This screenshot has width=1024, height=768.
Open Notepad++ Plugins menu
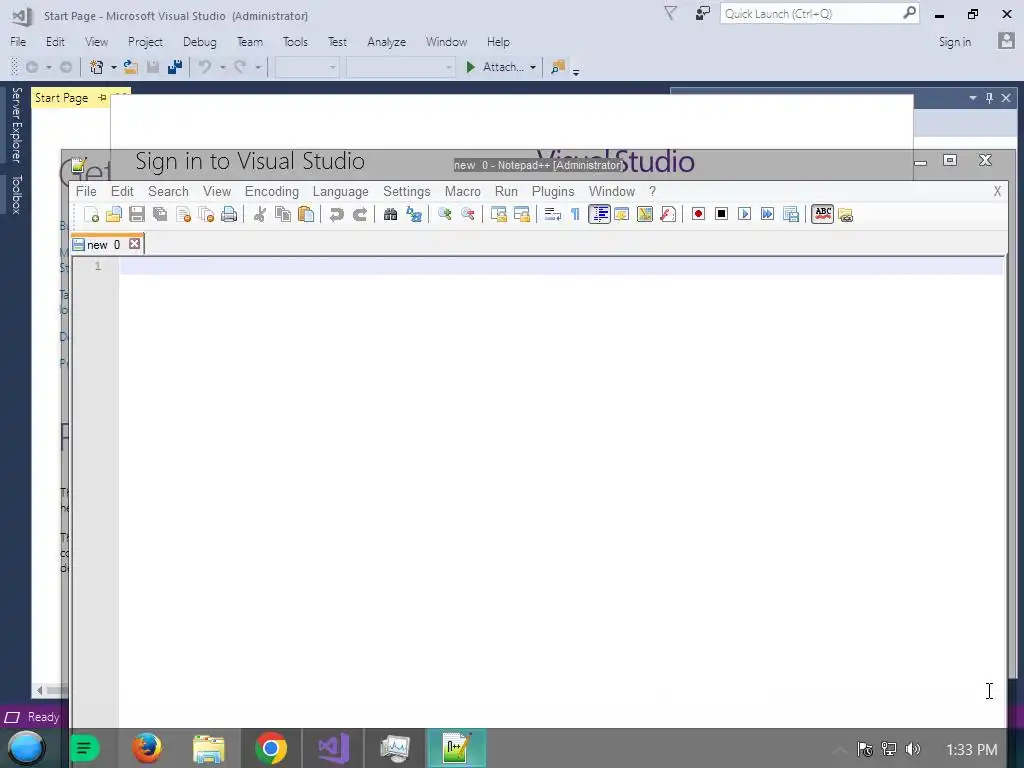(552, 191)
